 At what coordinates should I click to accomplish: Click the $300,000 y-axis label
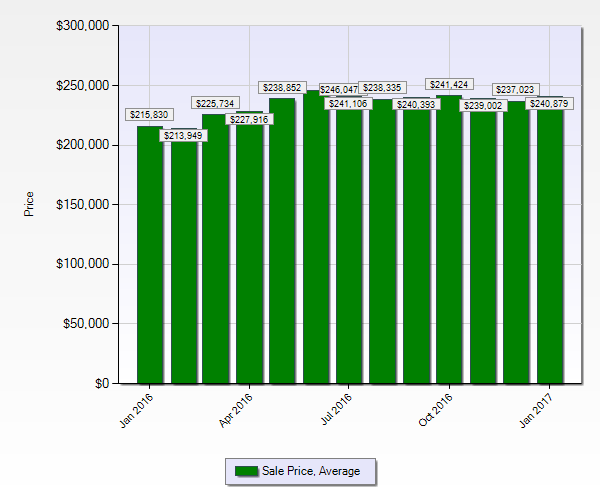pyautogui.click(x=83, y=26)
